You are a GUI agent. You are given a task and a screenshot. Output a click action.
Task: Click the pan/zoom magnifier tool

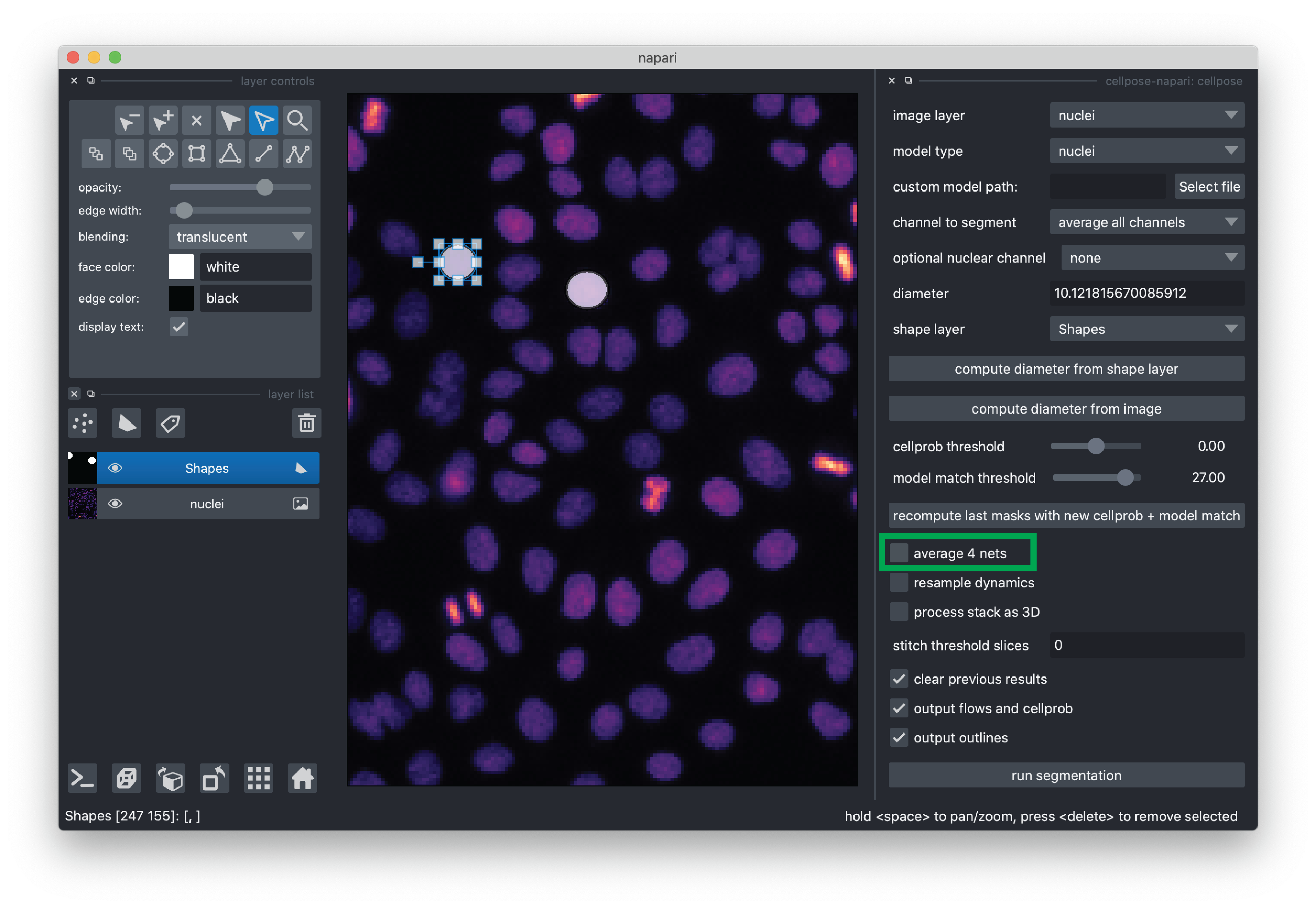(297, 120)
